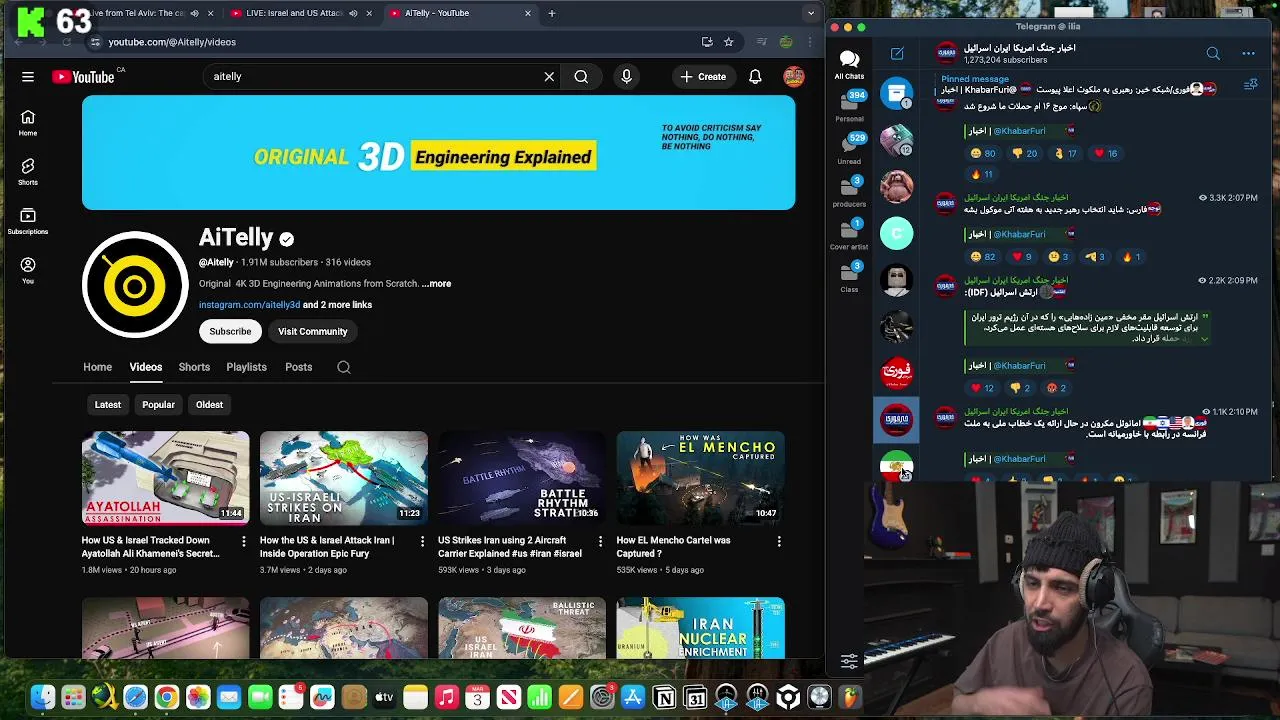Screen dimensions: 1280x720
Task: Expand the quoted IDF message in Telegram
Action: point(1204,339)
